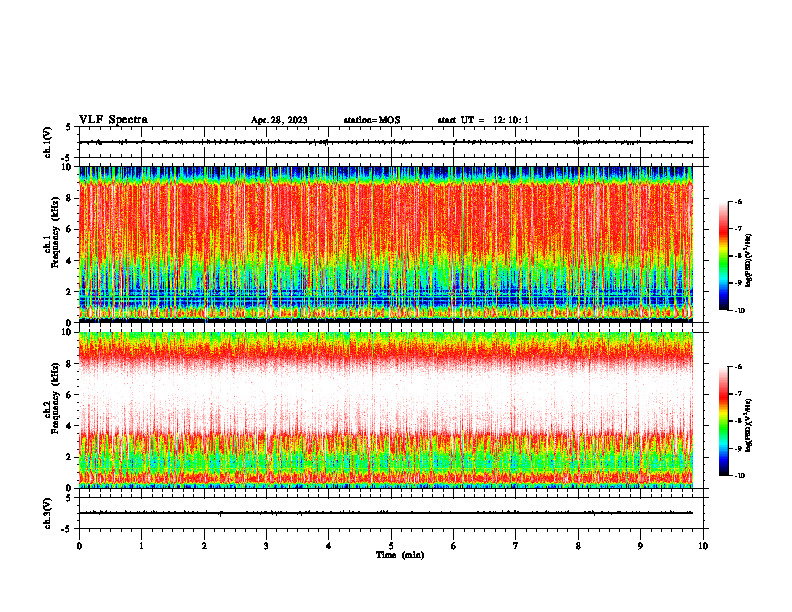Image resolution: width=792 pixels, height=612 pixels.
Task: Click the "-10" label on ch.2 color scale
Action: (739, 476)
